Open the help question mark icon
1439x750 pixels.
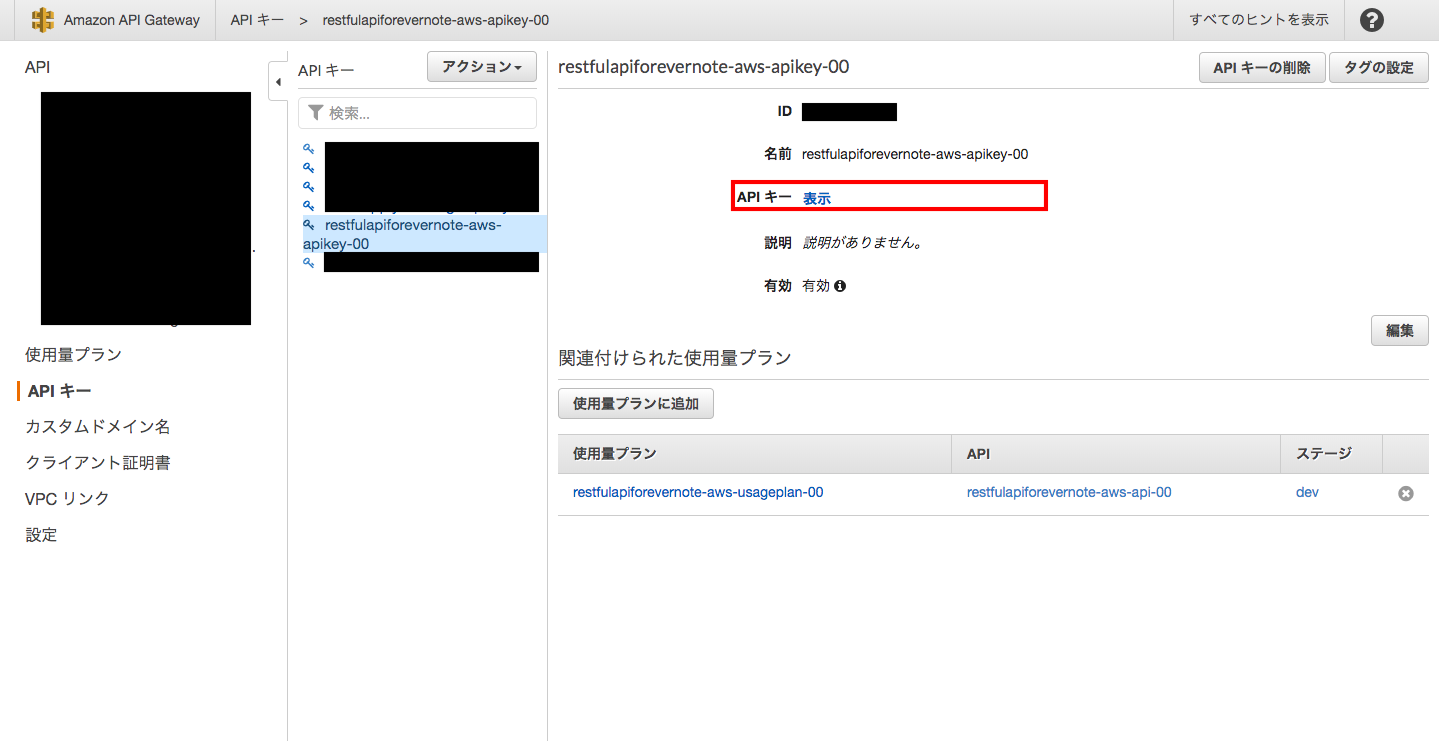pyautogui.click(x=1373, y=20)
